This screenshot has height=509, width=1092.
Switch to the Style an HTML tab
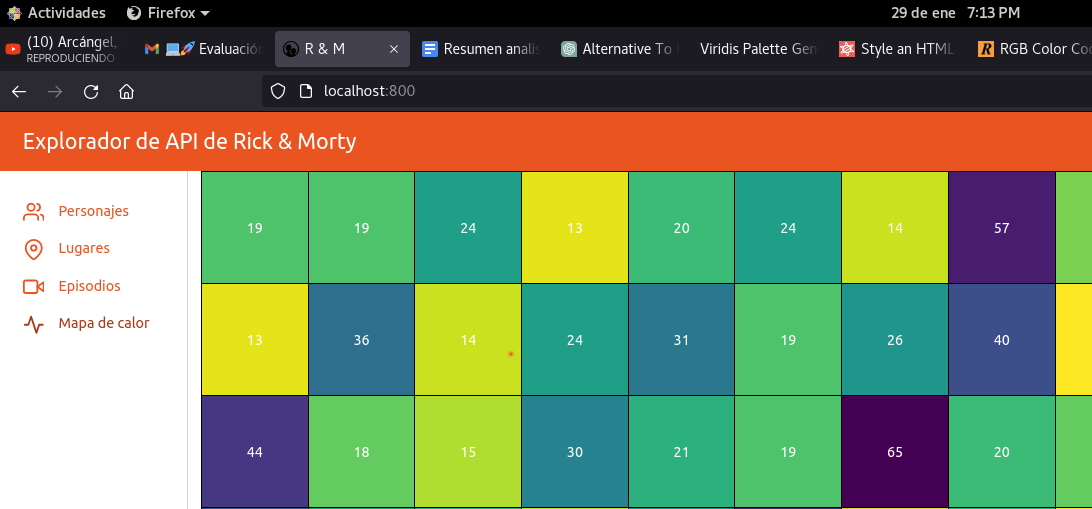coord(897,49)
